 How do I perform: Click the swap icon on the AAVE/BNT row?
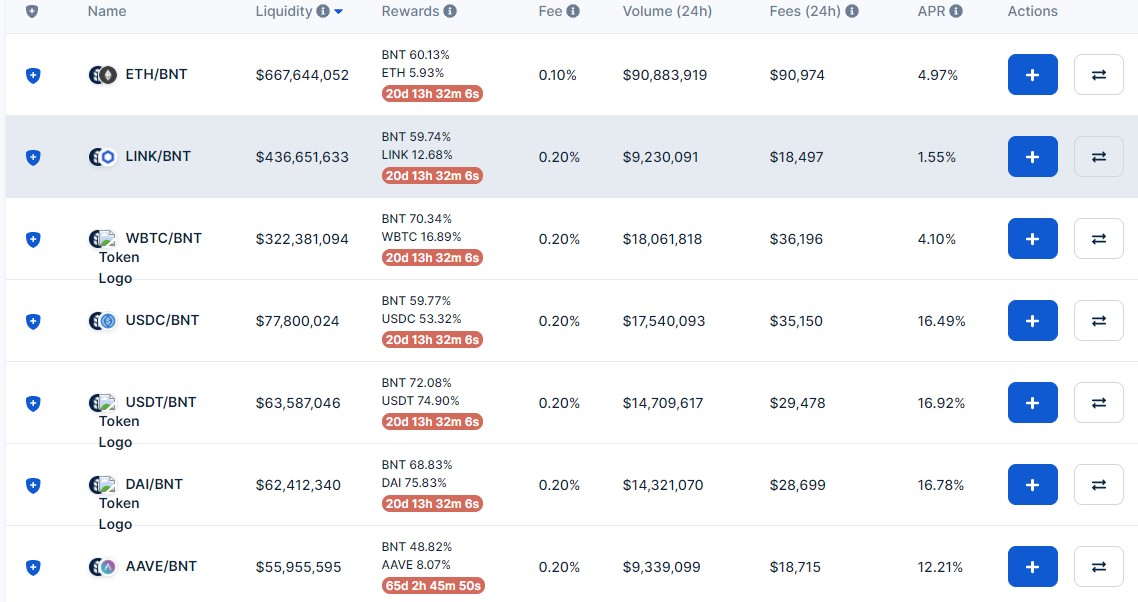click(x=1098, y=566)
